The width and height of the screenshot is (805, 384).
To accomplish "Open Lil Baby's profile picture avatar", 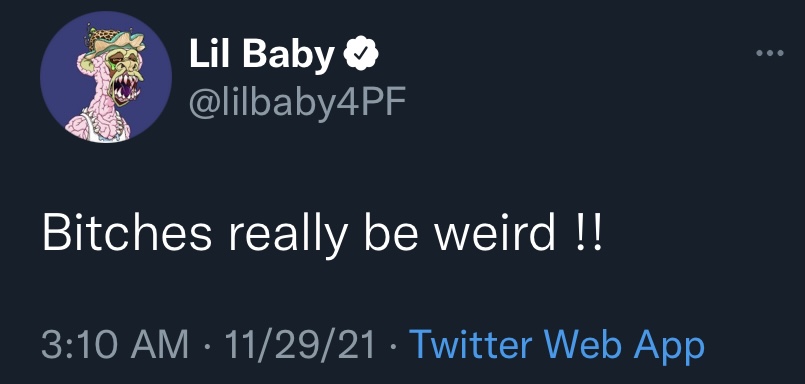I will (x=106, y=77).
